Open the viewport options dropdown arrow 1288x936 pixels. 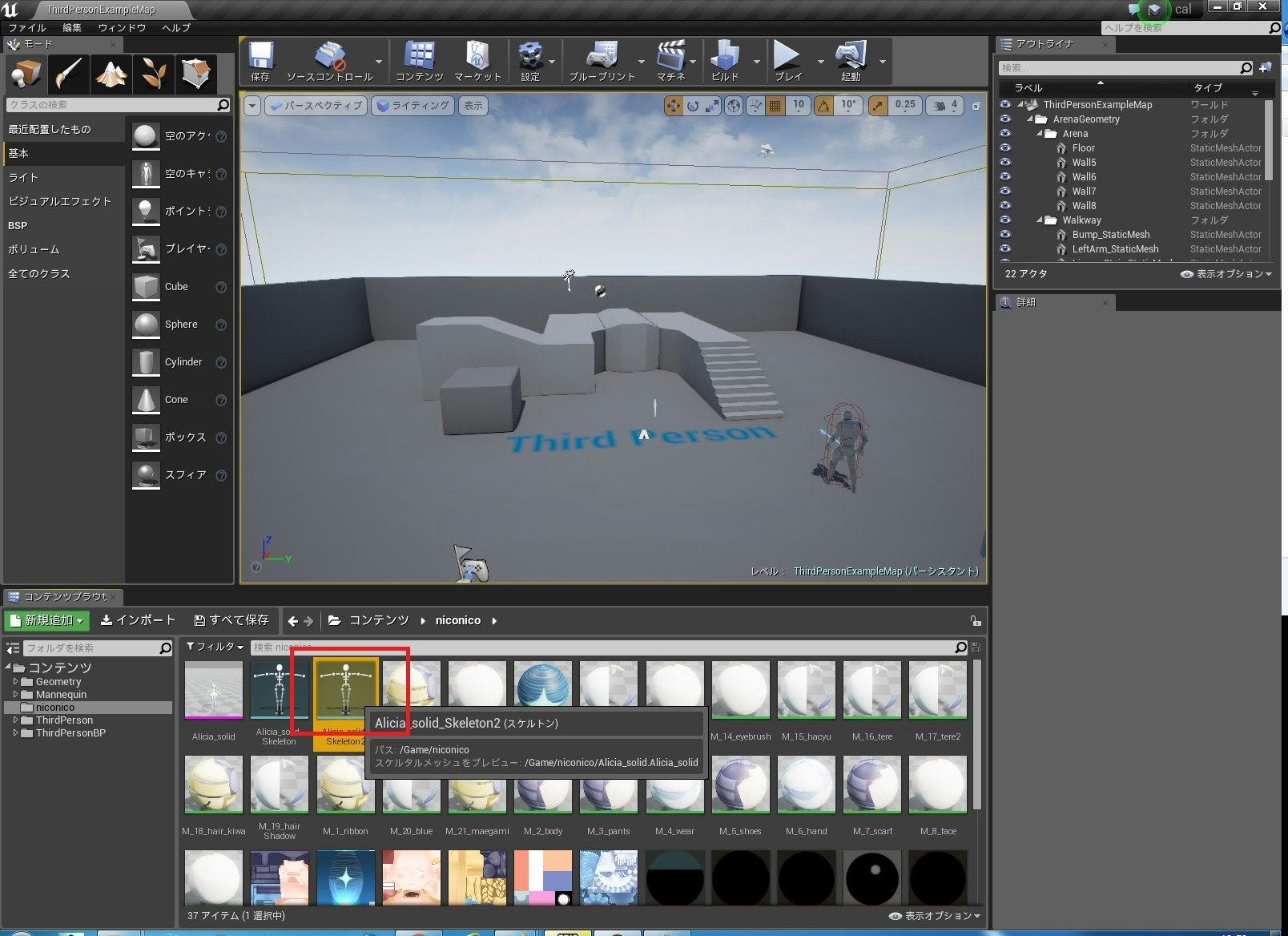click(252, 106)
